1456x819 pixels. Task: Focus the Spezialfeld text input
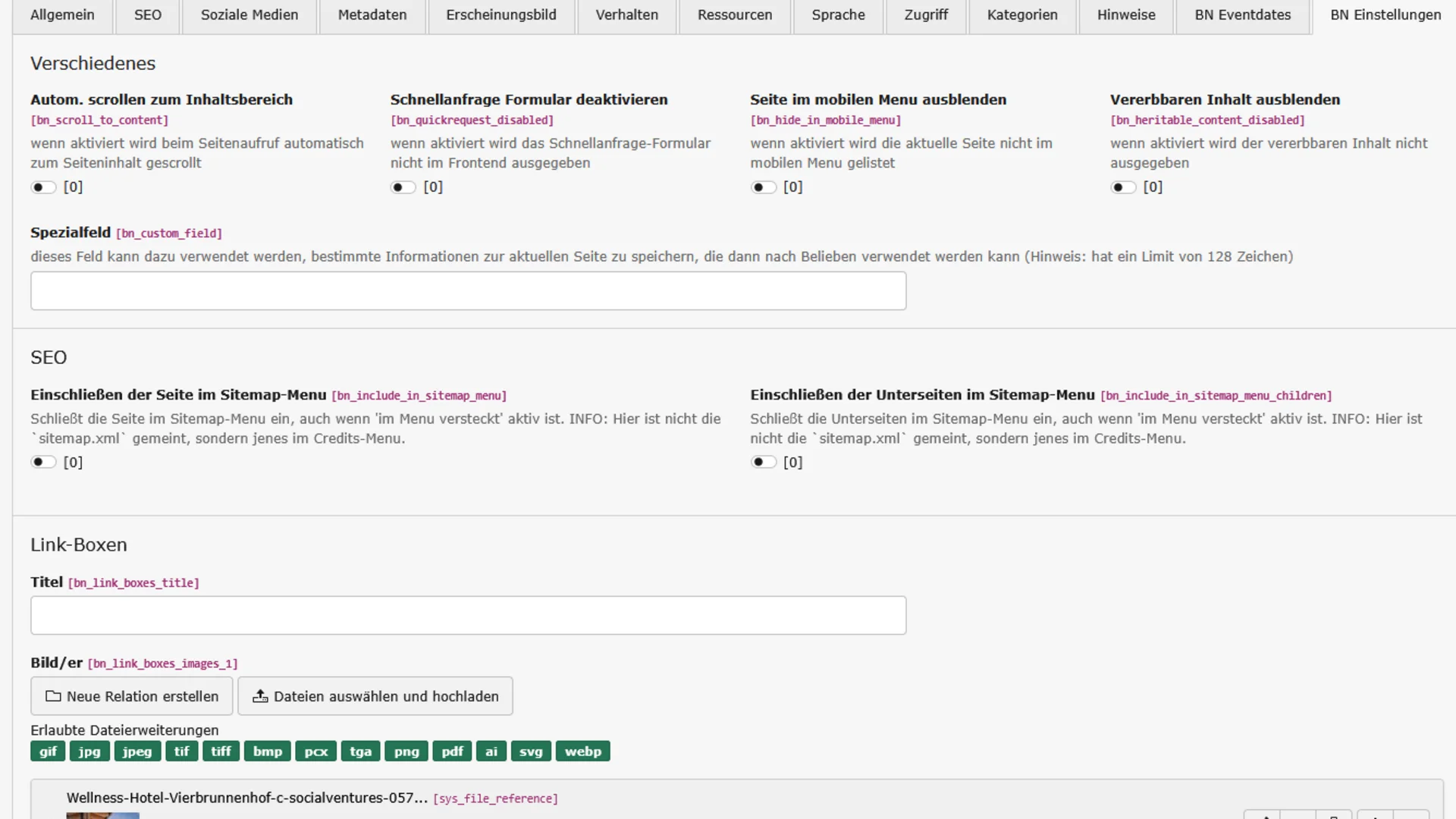(468, 290)
